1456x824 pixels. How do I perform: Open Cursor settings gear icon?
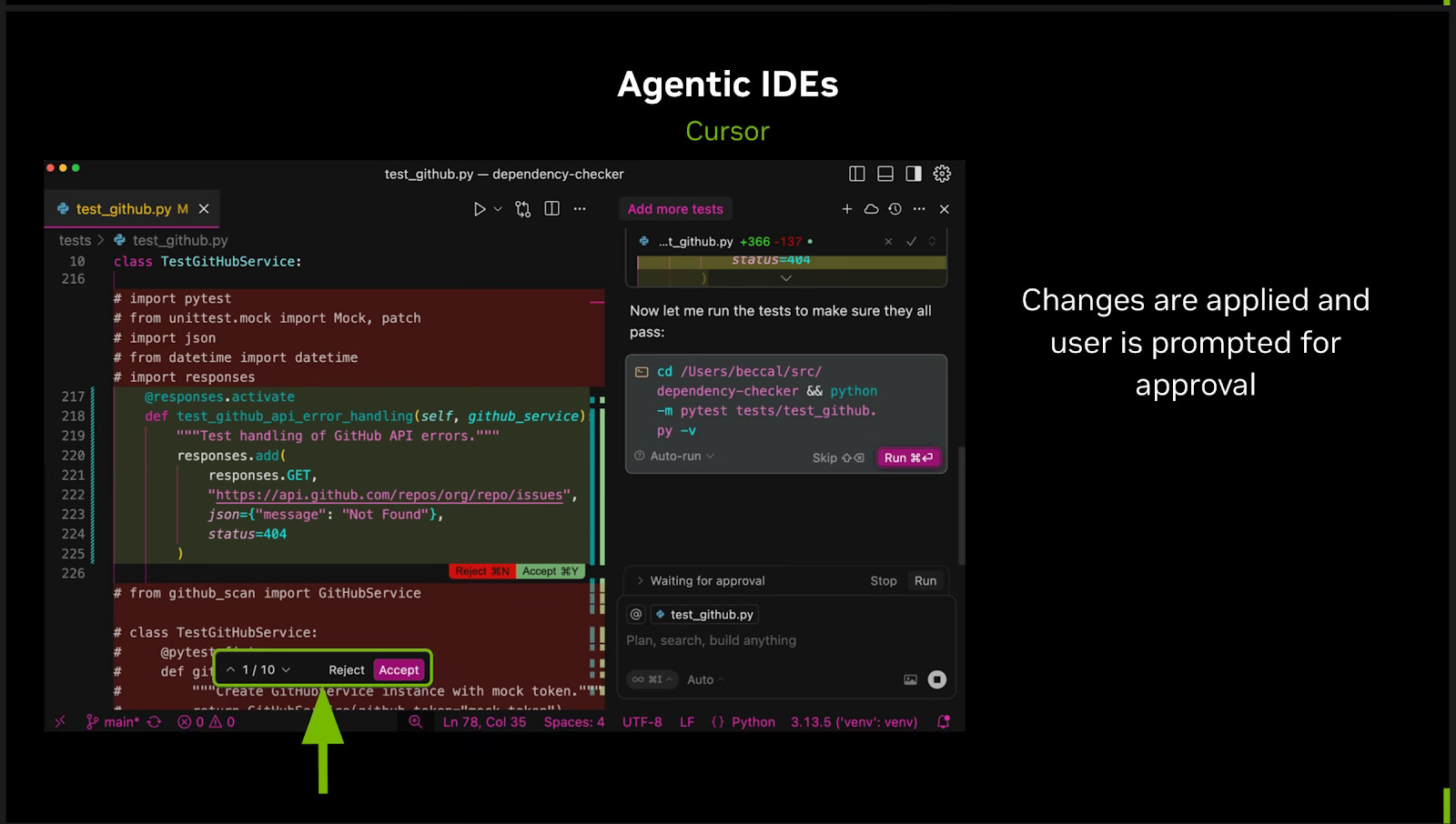pos(942,174)
